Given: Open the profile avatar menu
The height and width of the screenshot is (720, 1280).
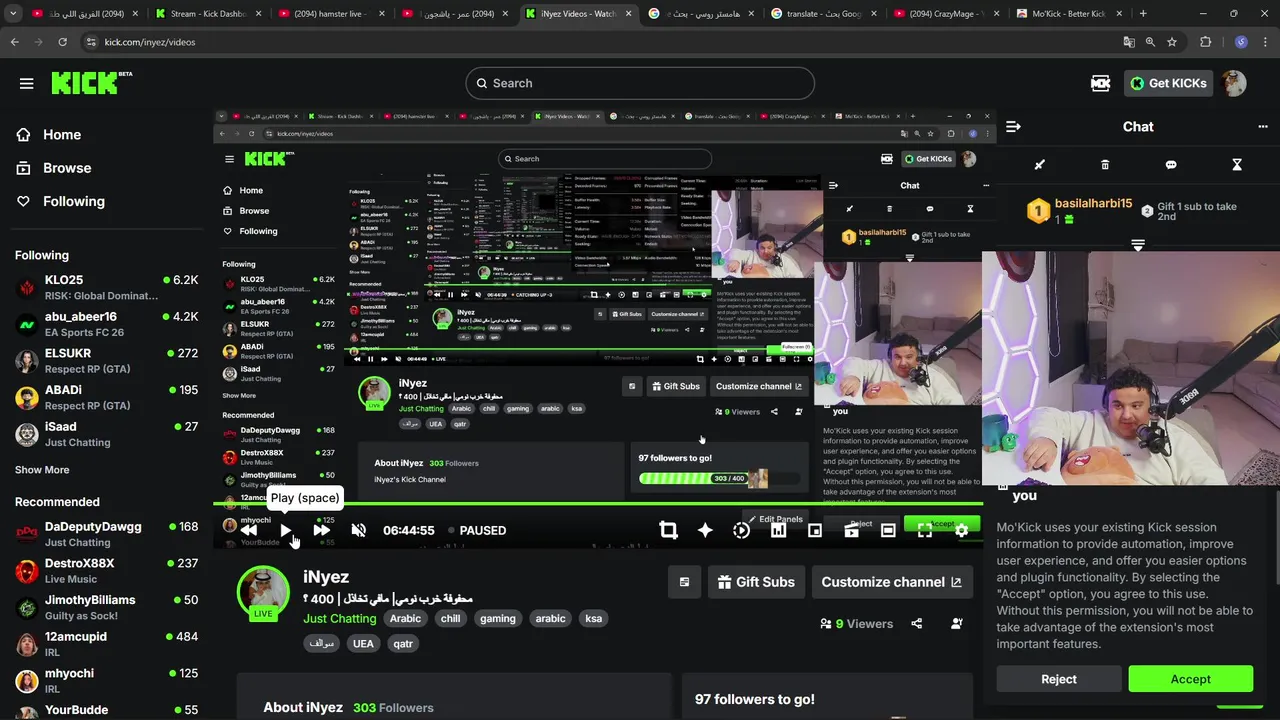Looking at the screenshot, I should coord(1234,83).
